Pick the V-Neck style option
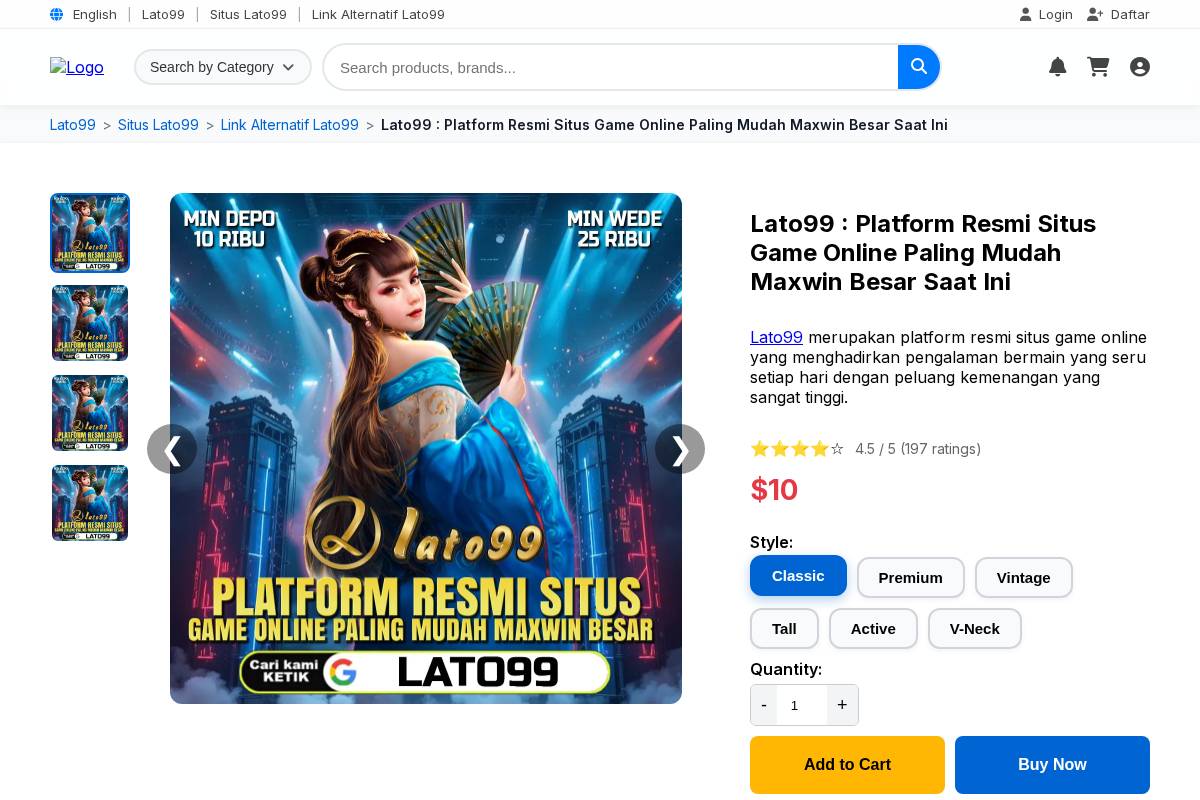 974,629
